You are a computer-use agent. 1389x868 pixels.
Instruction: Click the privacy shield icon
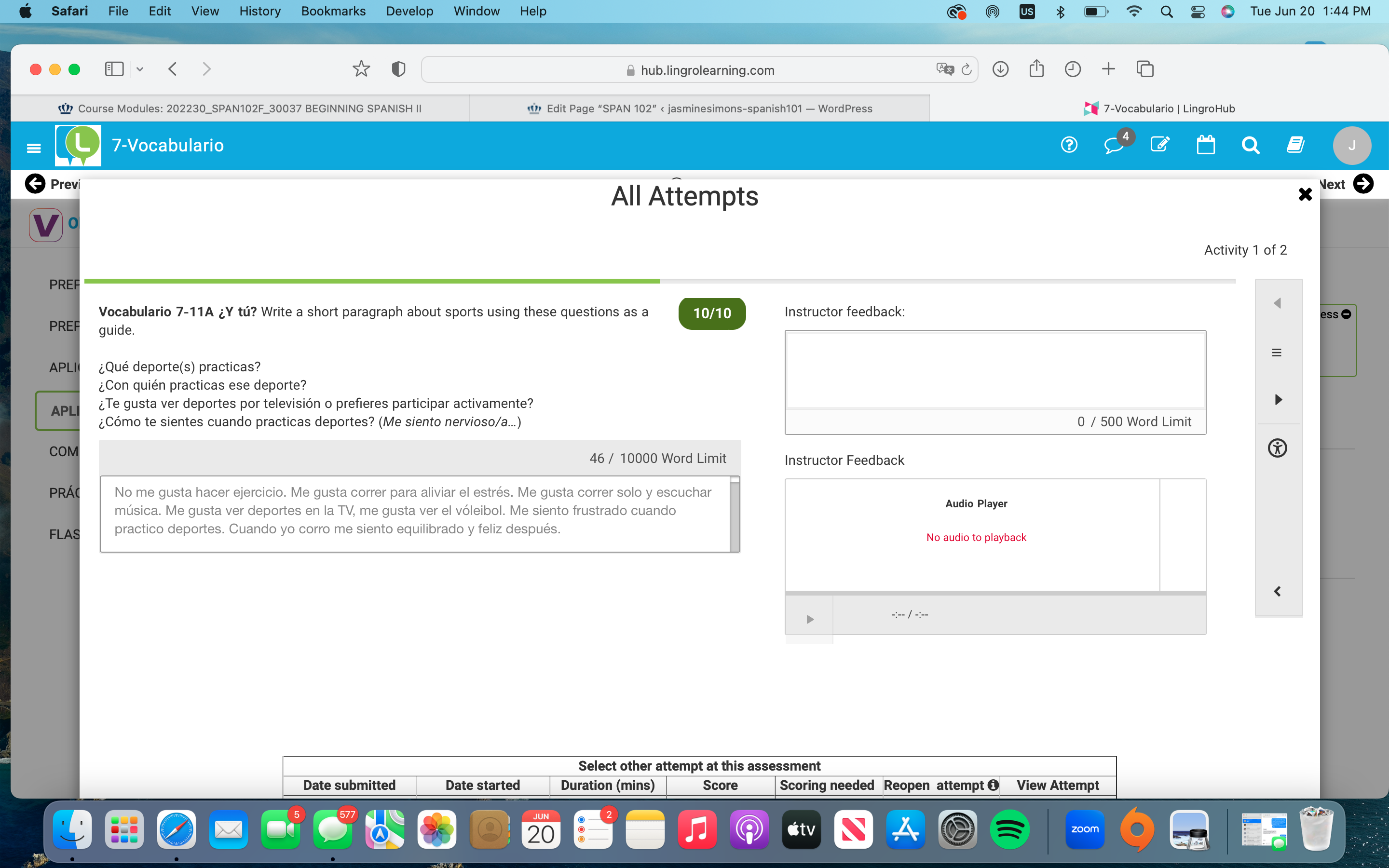click(398, 69)
